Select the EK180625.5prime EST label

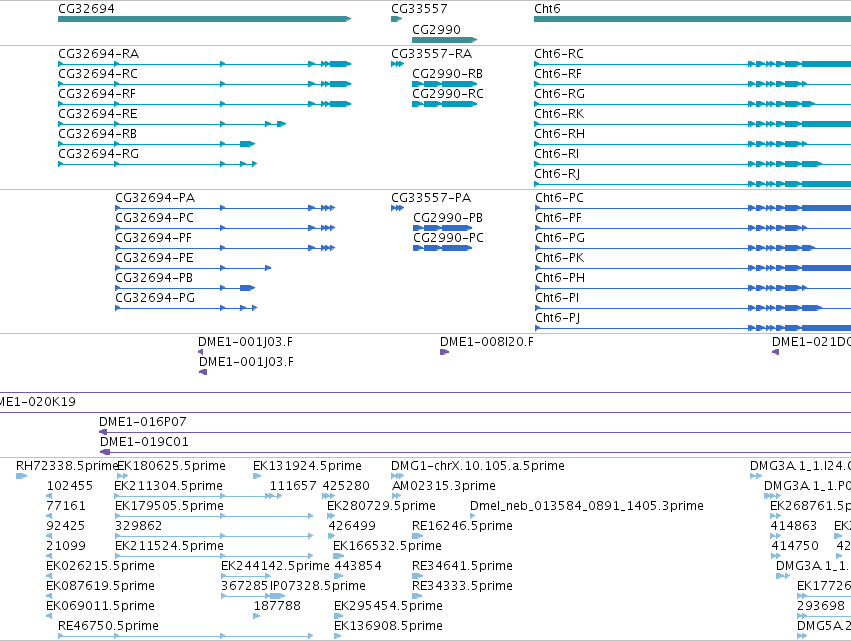click(171, 466)
